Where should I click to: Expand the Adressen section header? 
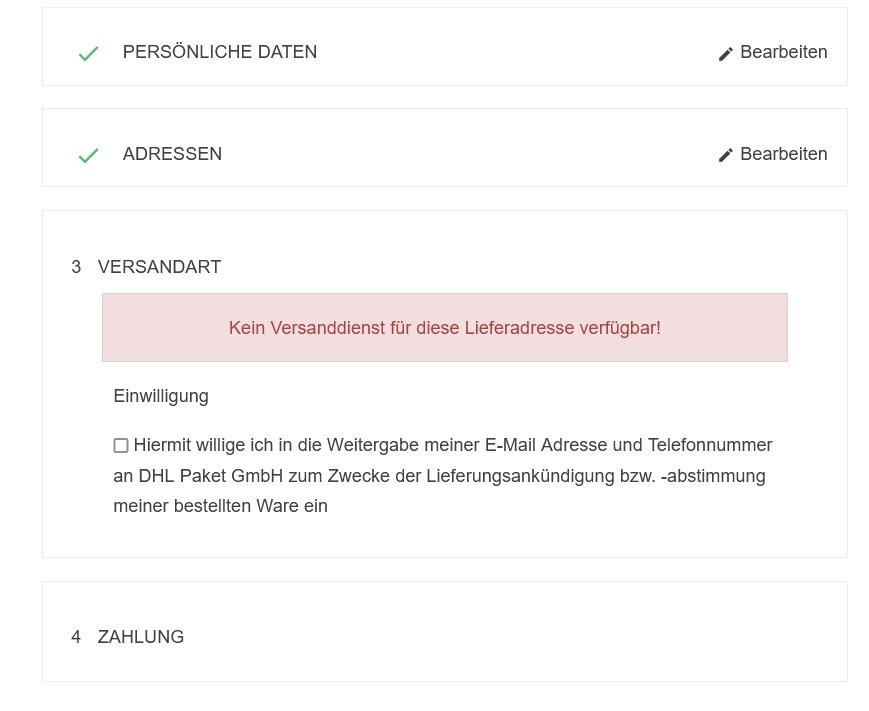tap(172, 154)
